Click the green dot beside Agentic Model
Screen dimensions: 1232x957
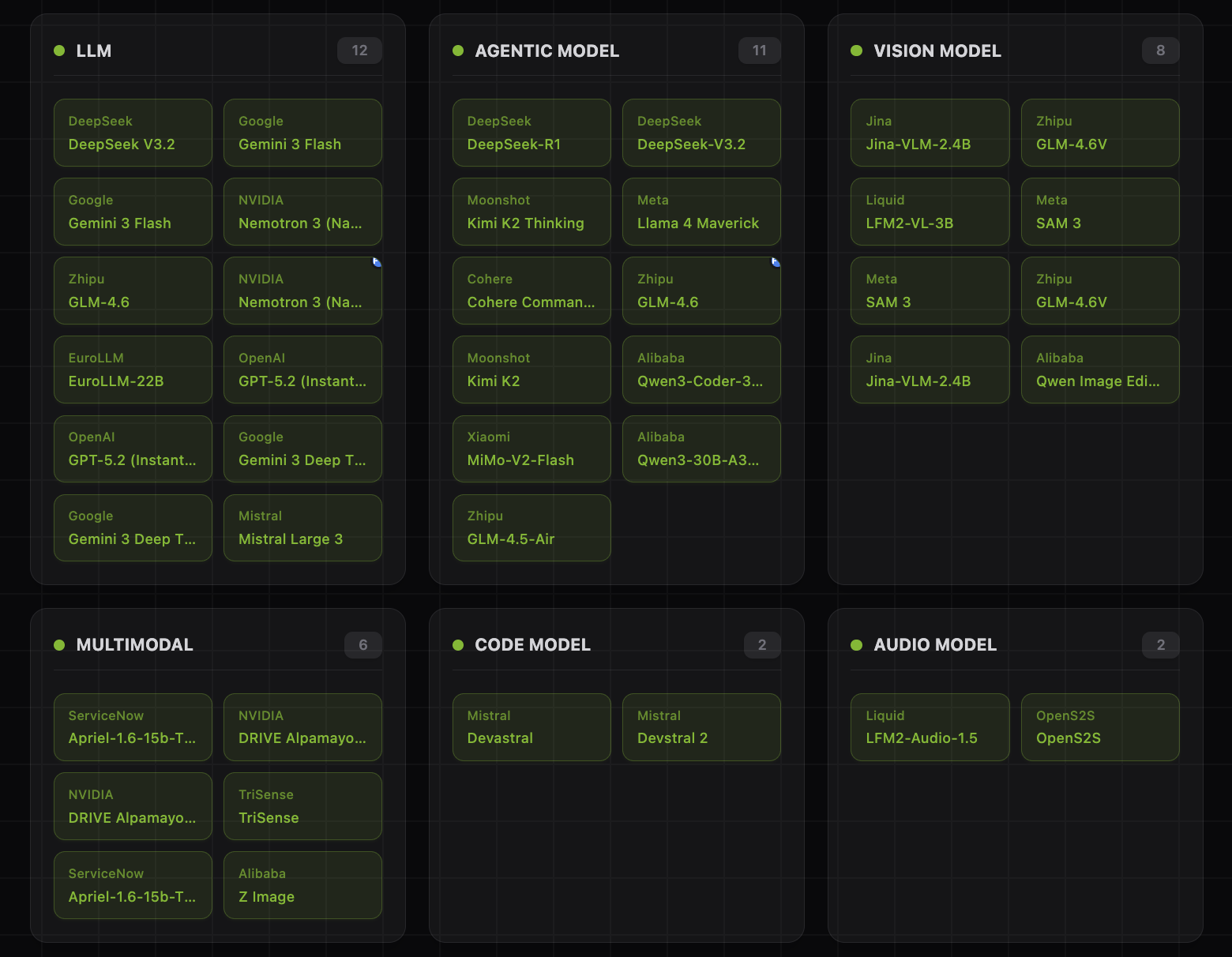coord(458,51)
